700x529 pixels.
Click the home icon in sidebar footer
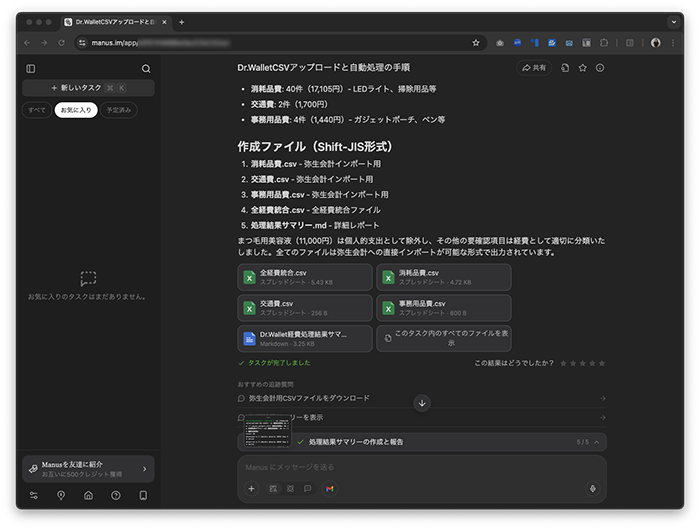coord(88,496)
